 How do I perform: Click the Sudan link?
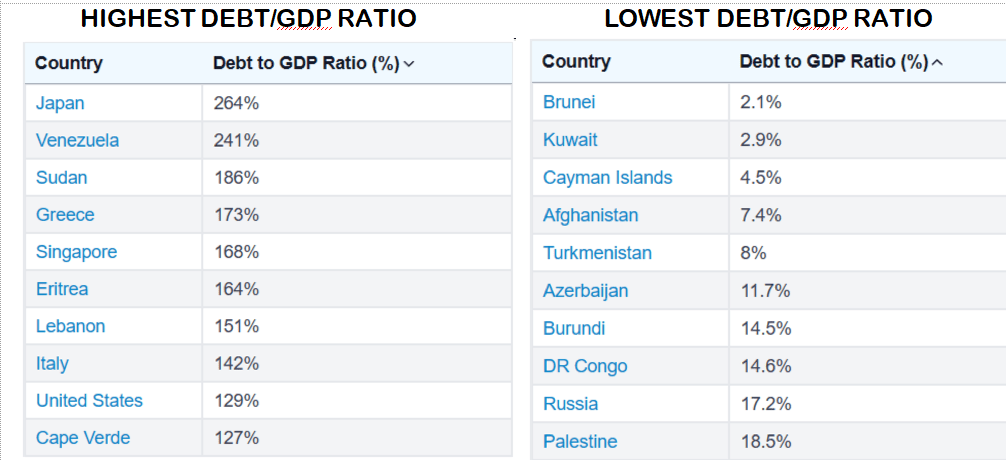click(61, 178)
